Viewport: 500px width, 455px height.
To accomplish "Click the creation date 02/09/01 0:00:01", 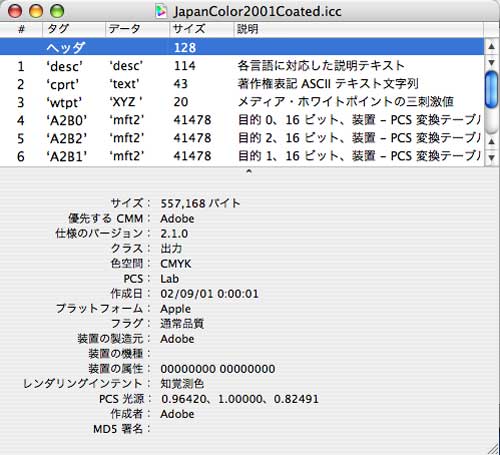I will click(209, 294).
